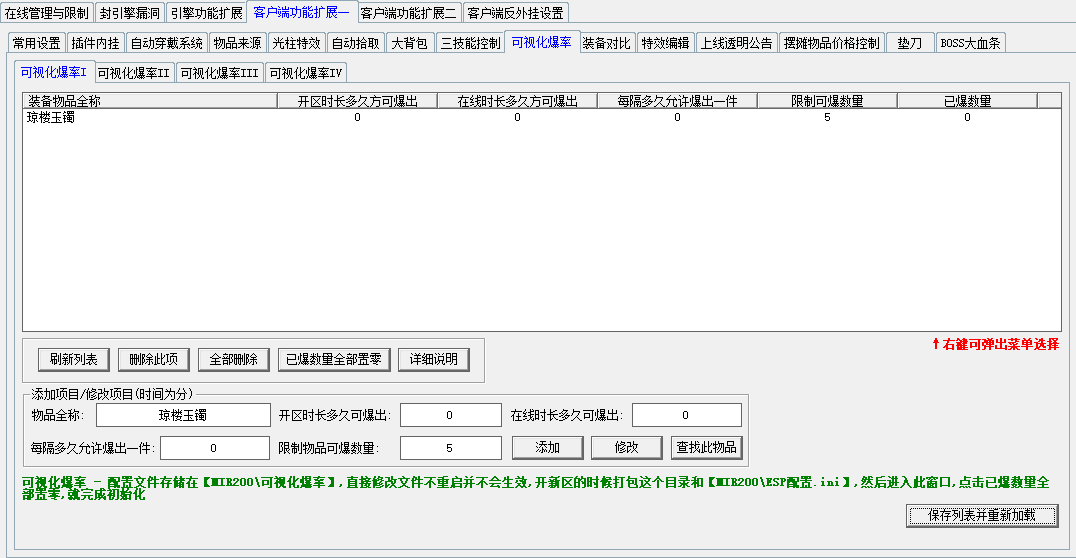Focus 开区时长多久可爆出 input field
This screenshot has height=558, width=1076.
[x=451, y=415]
